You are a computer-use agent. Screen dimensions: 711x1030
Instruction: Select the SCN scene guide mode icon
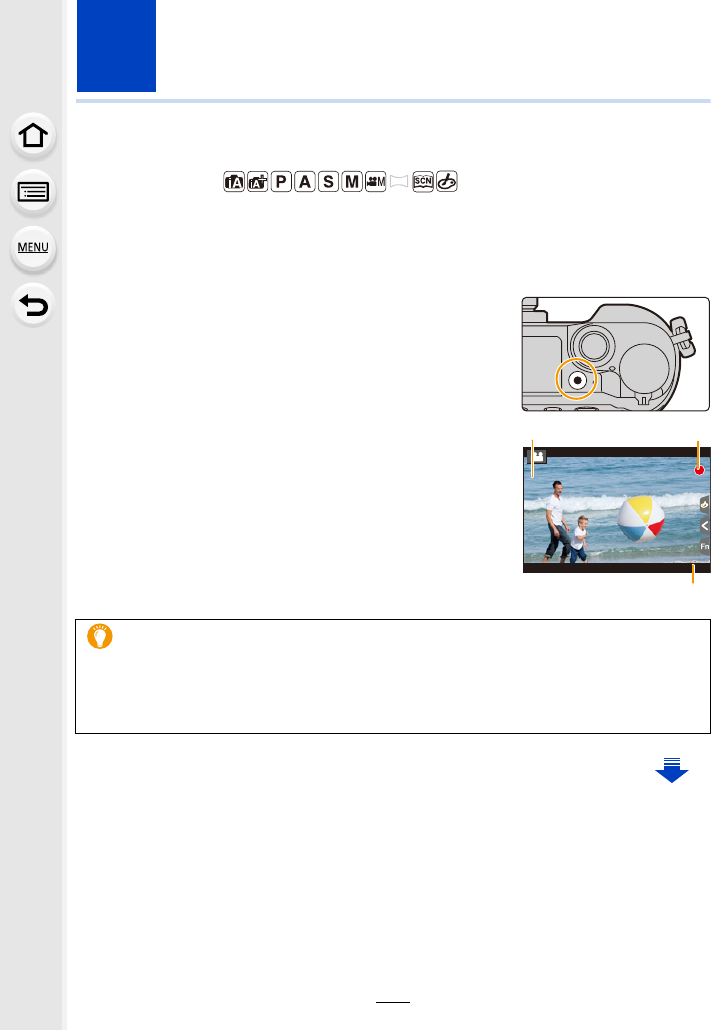[423, 182]
